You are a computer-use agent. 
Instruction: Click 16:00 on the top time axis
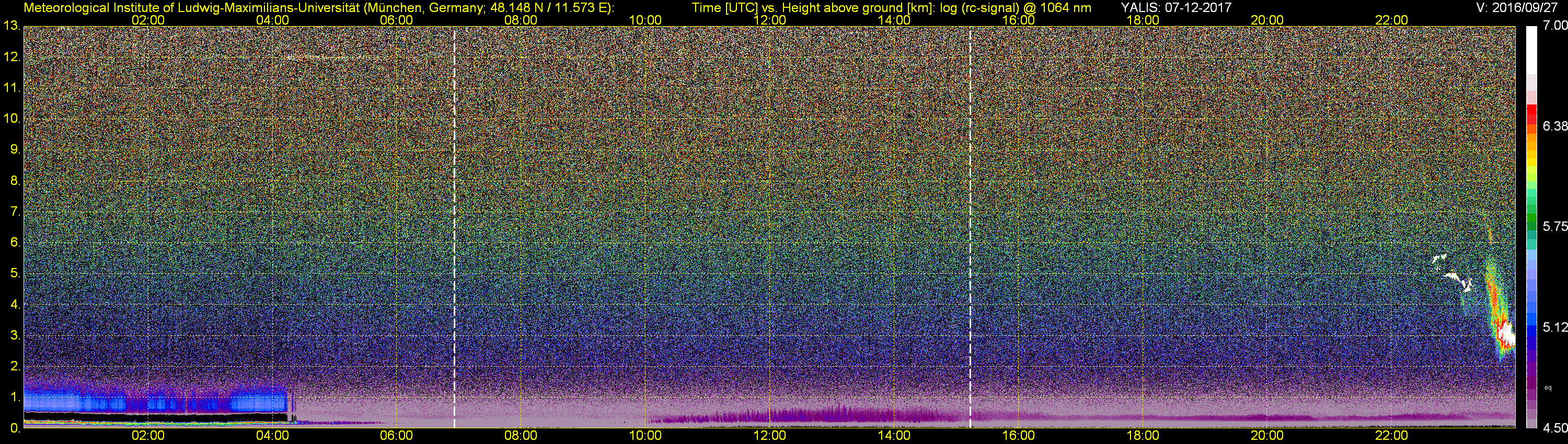click(1018, 20)
